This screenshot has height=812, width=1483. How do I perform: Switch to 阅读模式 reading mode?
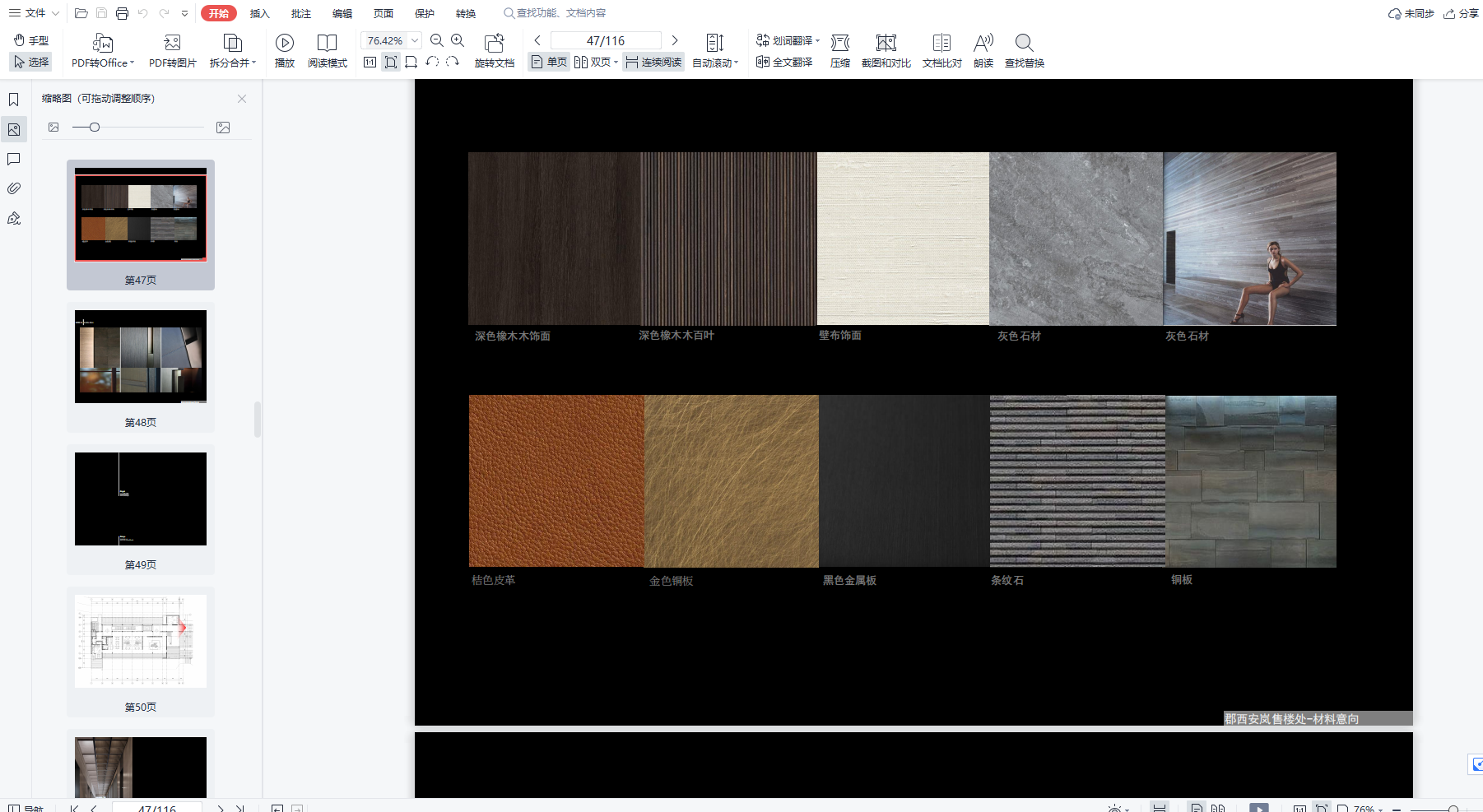pyautogui.click(x=328, y=51)
